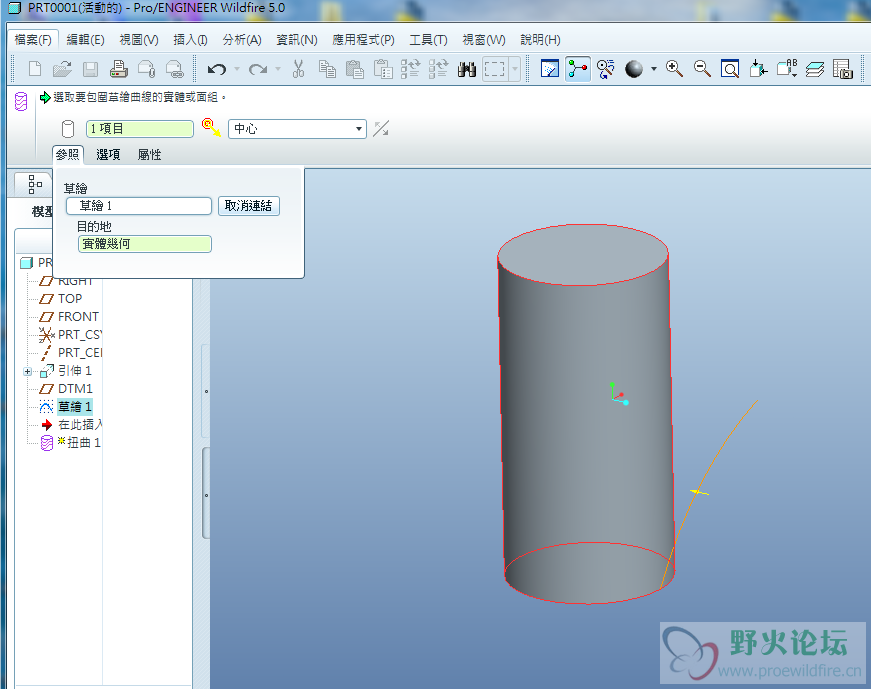The image size is (871, 689).
Task: Open the shading style dropdown arrow
Action: click(x=654, y=69)
